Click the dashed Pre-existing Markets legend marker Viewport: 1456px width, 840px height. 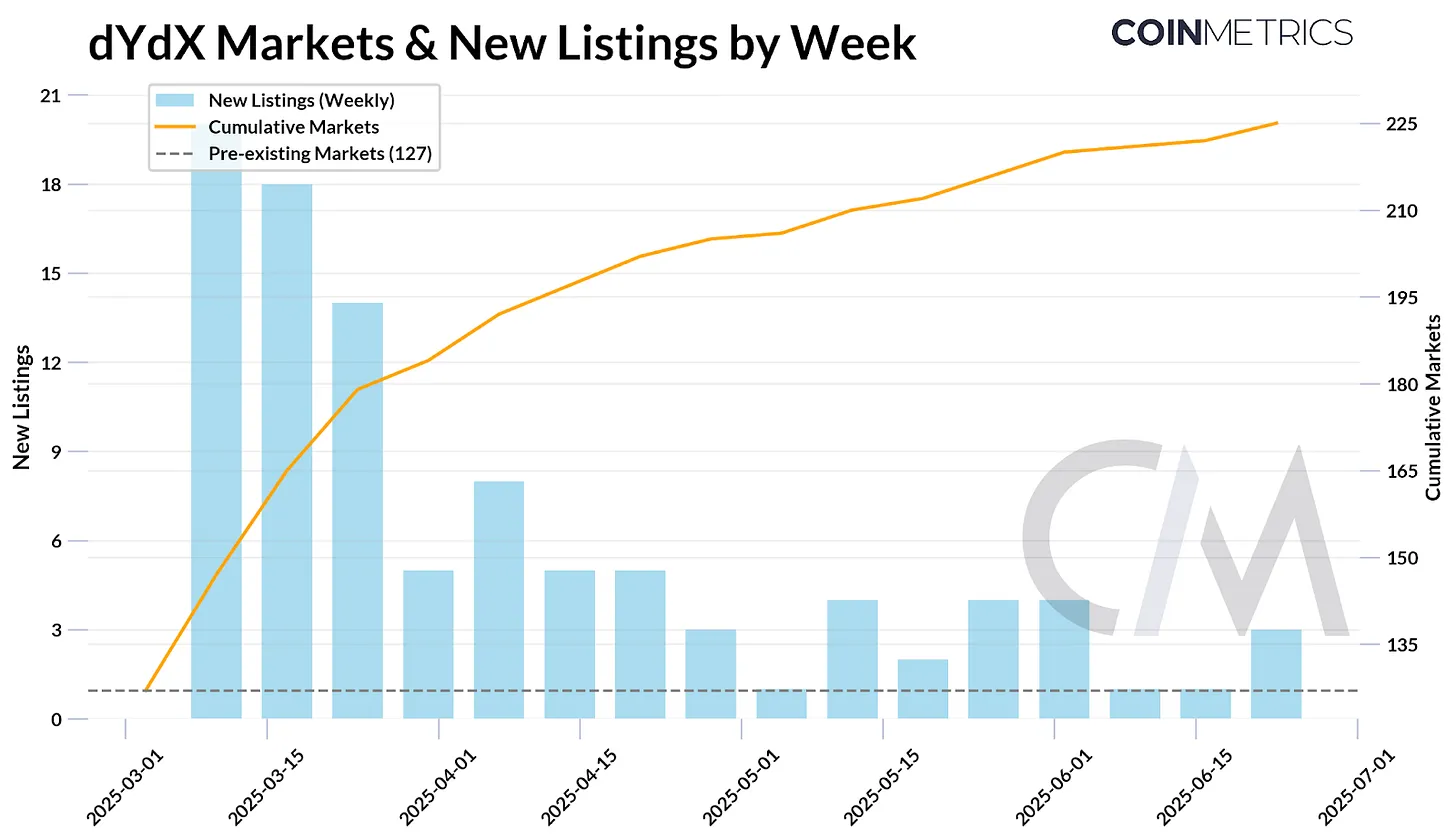coord(177,154)
